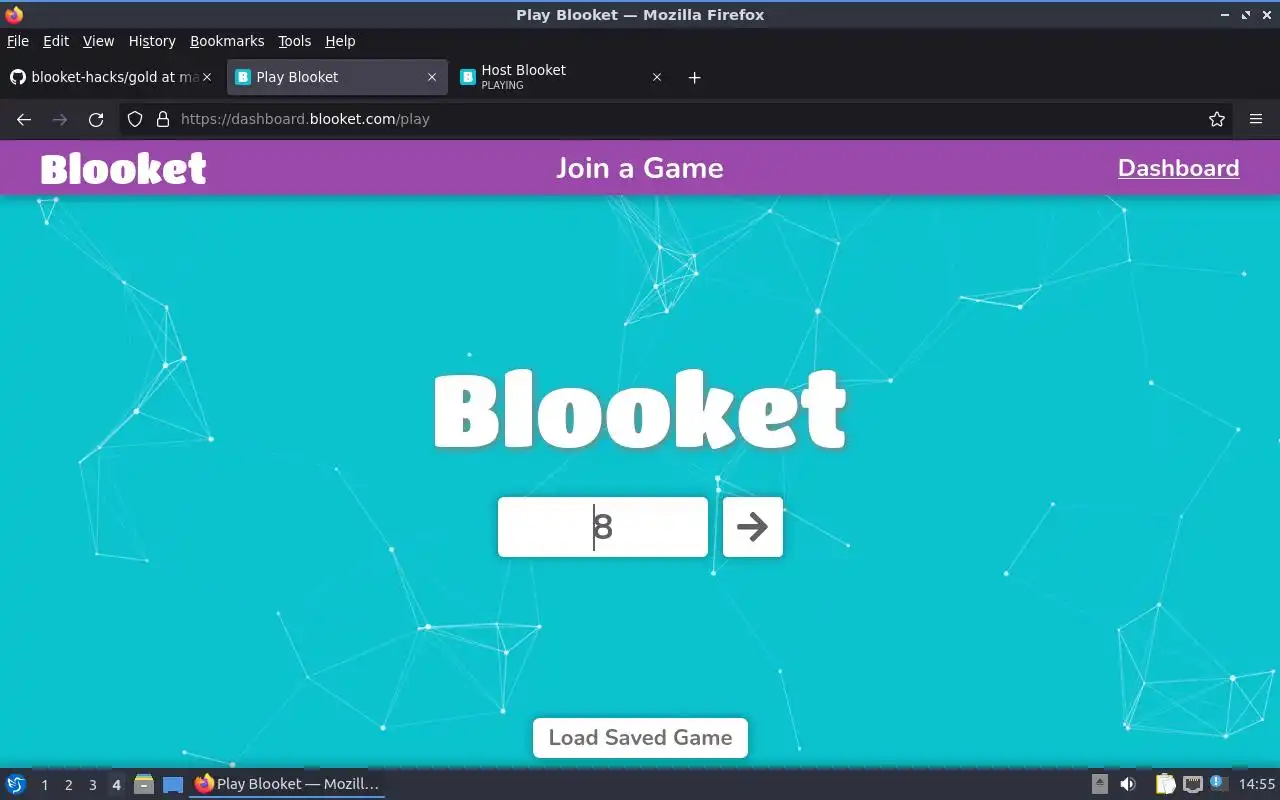Reload the current page
The height and width of the screenshot is (800, 1280).
point(96,119)
